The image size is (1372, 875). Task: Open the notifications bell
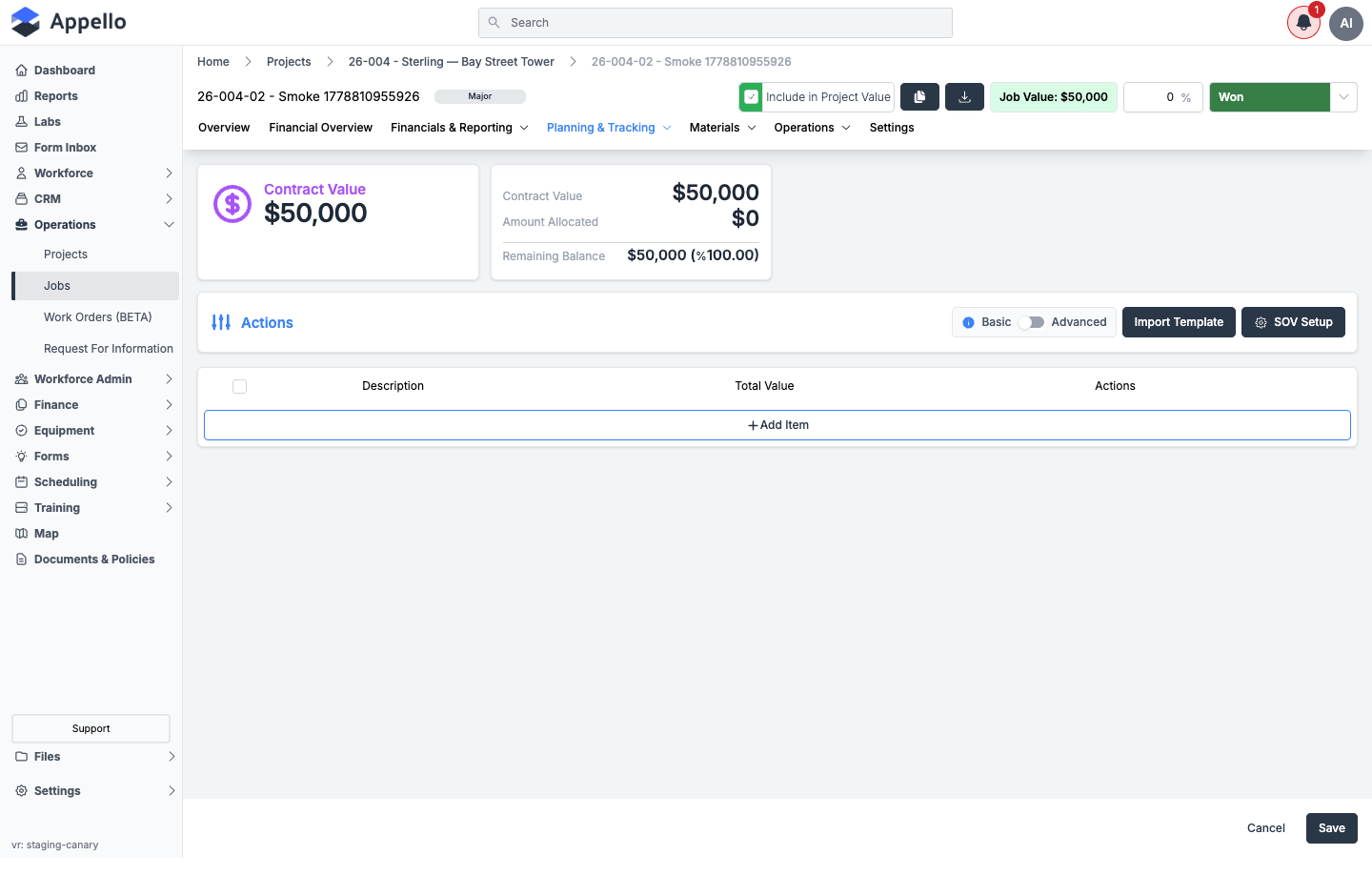point(1303,23)
